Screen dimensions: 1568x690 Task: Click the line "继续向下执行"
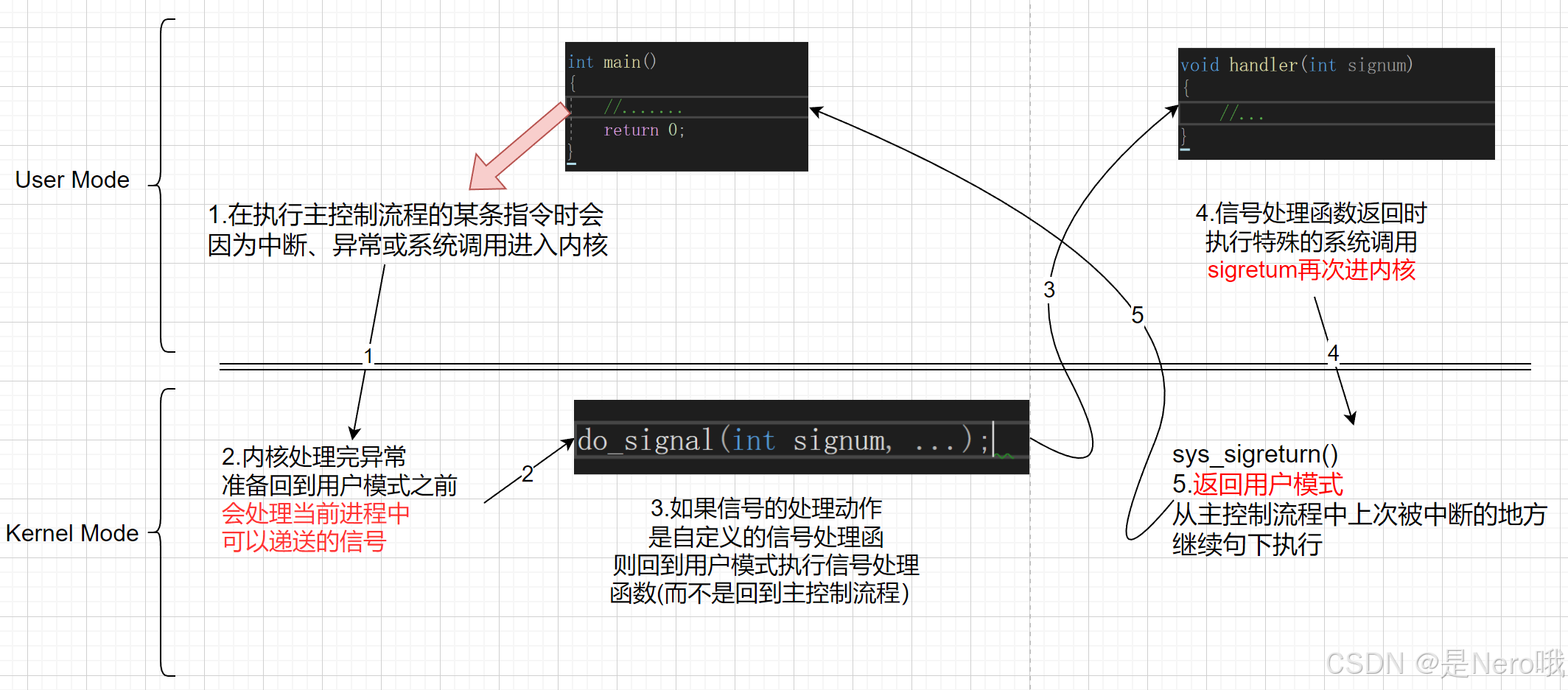coord(1247,544)
